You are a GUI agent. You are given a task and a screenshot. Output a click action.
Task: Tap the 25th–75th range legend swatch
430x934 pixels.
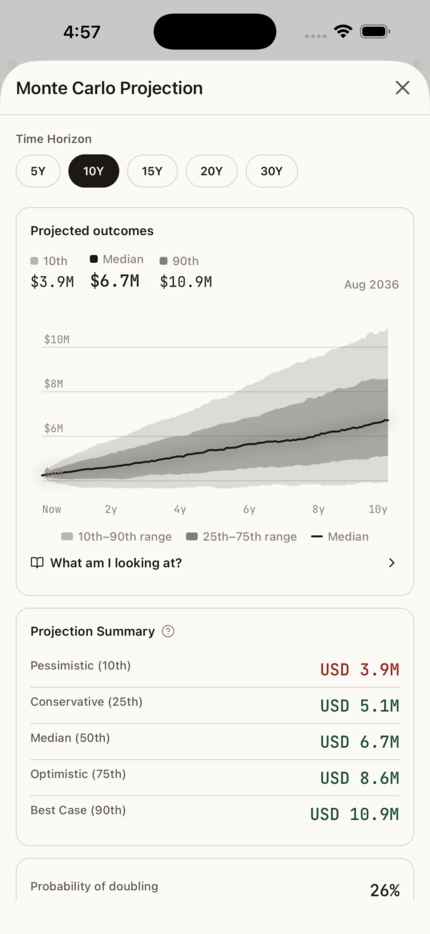[192, 537]
